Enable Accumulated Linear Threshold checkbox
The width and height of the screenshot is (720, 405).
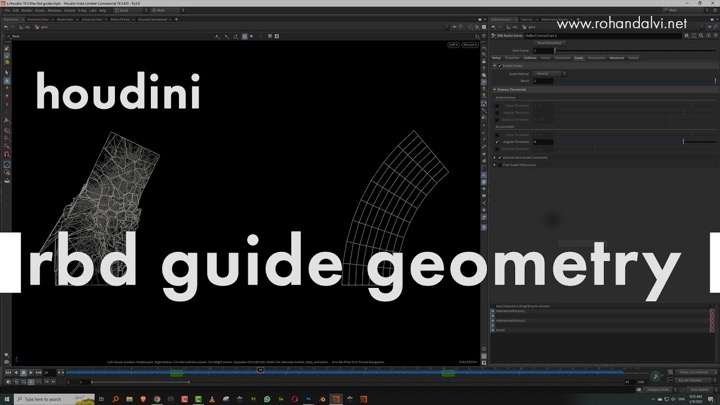[497, 135]
